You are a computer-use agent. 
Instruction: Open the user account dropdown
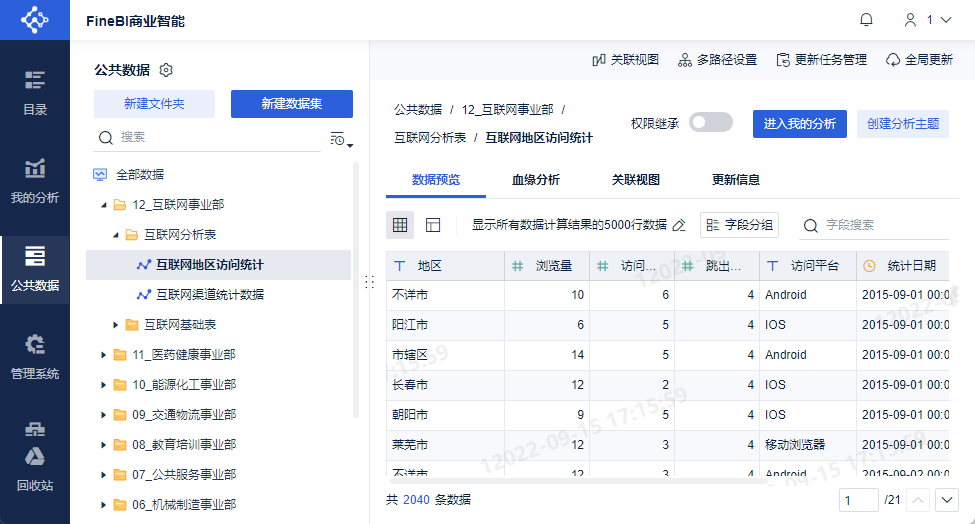coord(928,20)
